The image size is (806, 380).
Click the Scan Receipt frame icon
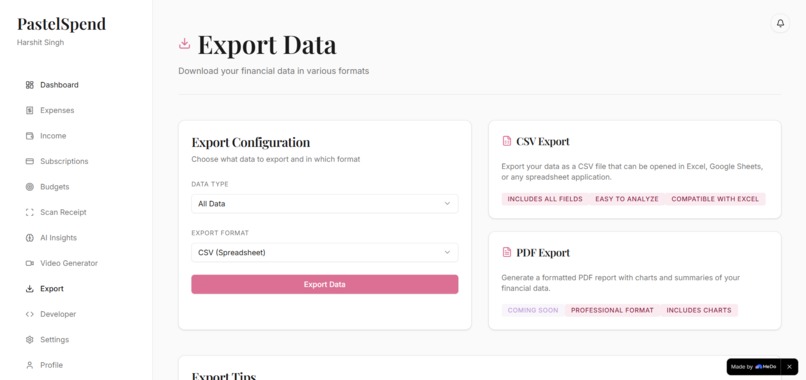tap(29, 212)
